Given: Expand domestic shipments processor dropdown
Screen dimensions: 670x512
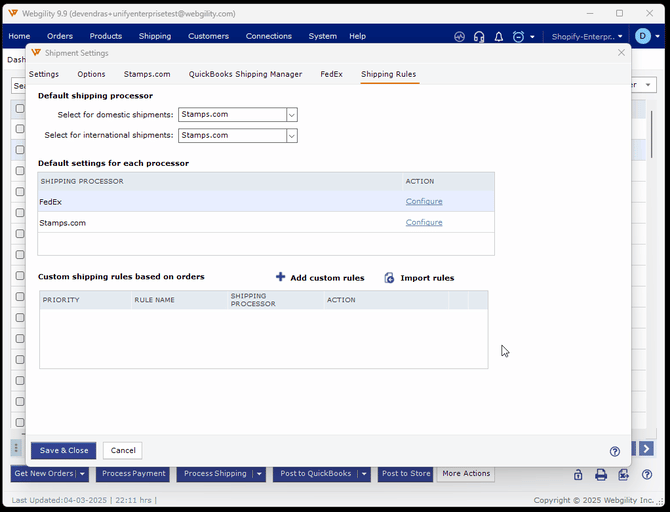Looking at the screenshot, I should tap(291, 115).
